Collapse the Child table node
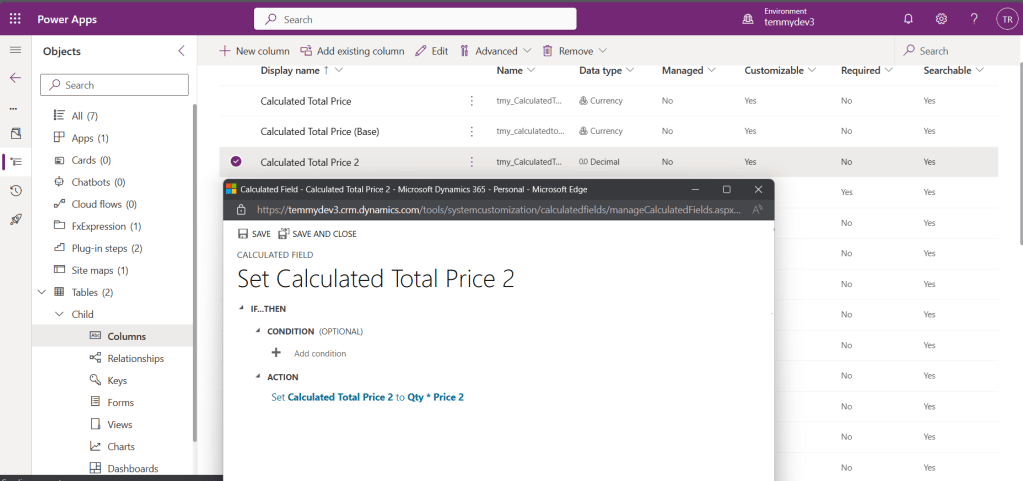This screenshot has height=481, width=1023. click(59, 314)
